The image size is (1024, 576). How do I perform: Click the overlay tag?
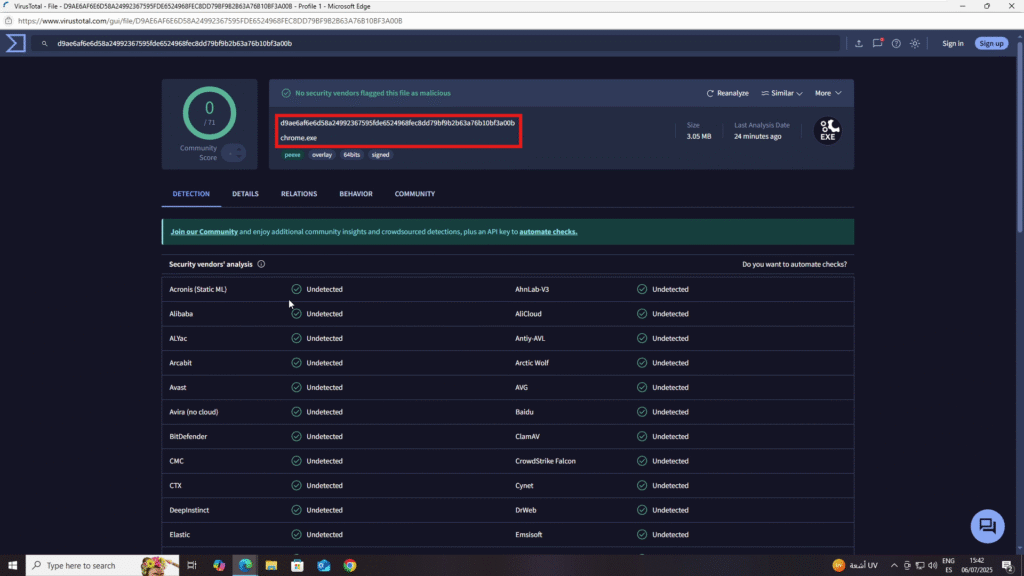pos(322,155)
